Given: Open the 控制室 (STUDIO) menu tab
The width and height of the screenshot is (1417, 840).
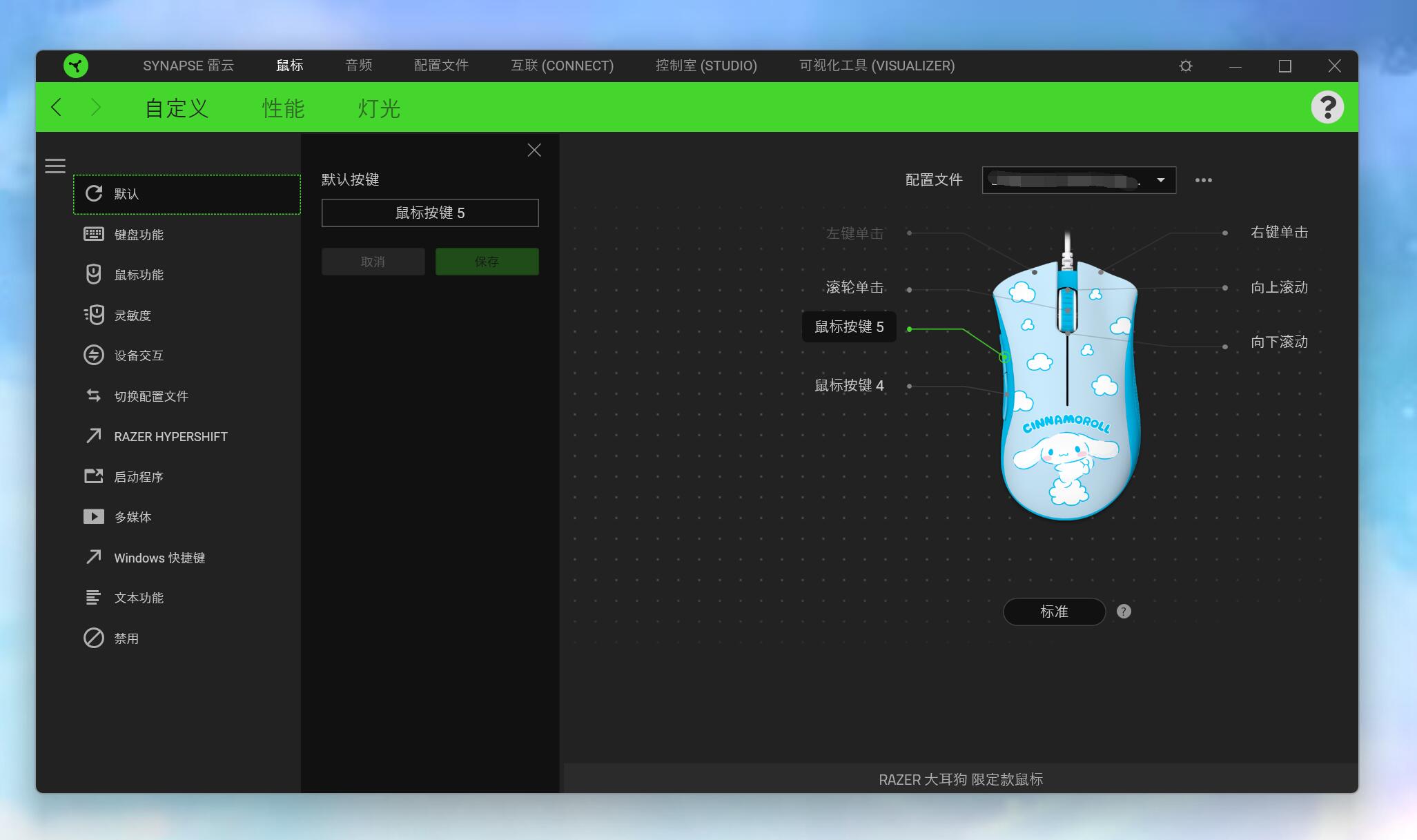Looking at the screenshot, I should point(705,66).
